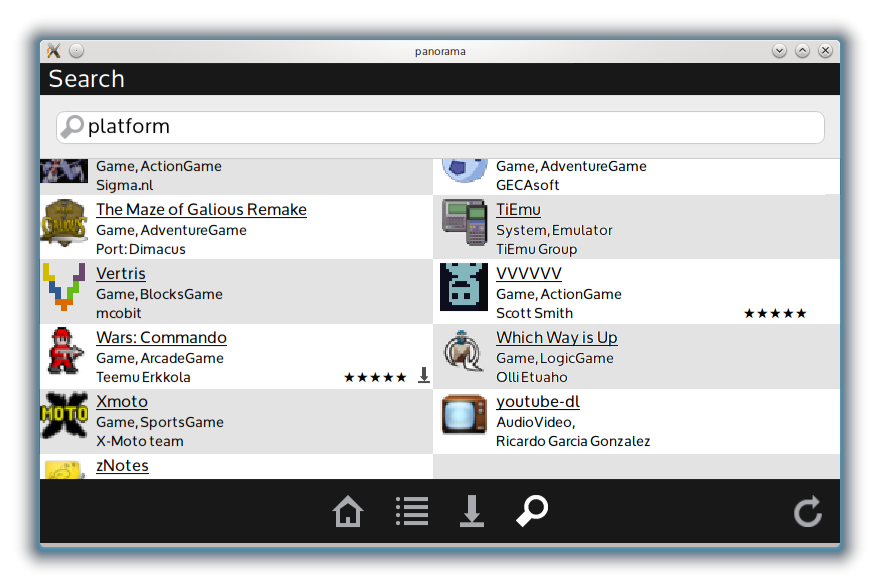Click the Wars: Commando star rating
Image resolution: width=880 pixels, height=587 pixels.
click(x=375, y=378)
